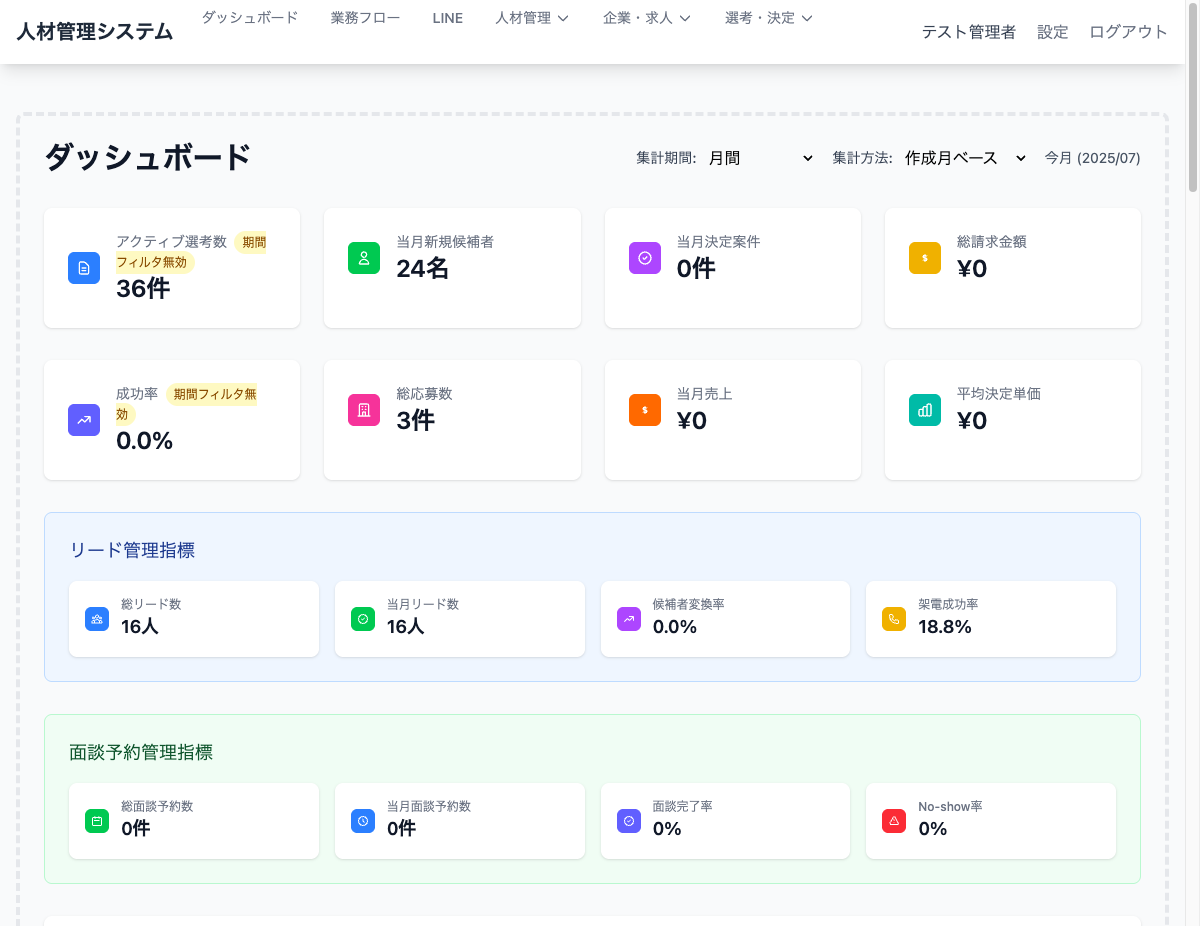Click the pink icon next to 総応募数
The image size is (1200, 926).
364,410
